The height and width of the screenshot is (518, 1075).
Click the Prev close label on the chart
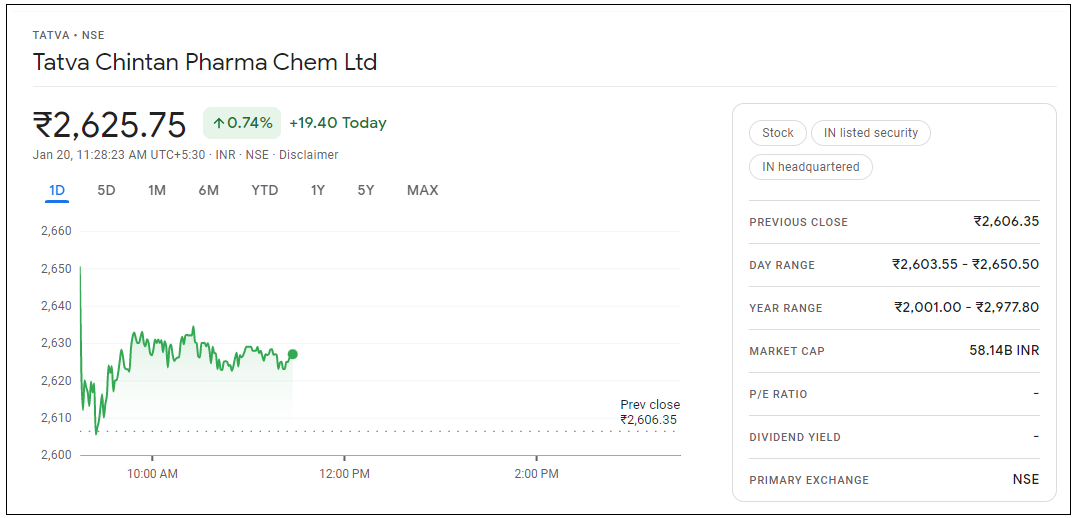(650, 405)
